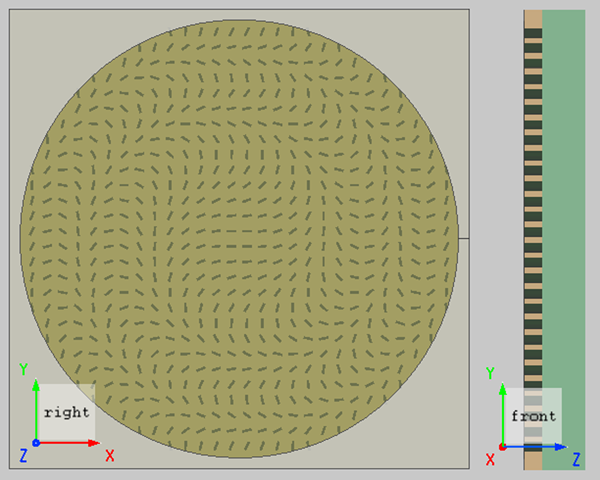This screenshot has height=480, width=600.
Task: Select the olive circular metasurface disk center
Action: coord(239,238)
